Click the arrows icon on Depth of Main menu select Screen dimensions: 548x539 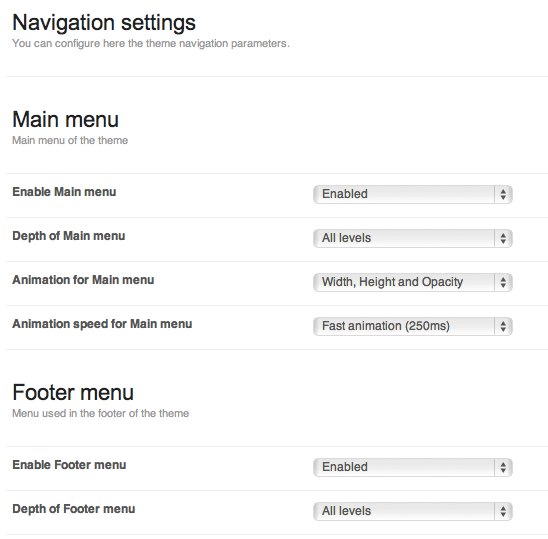point(503,238)
